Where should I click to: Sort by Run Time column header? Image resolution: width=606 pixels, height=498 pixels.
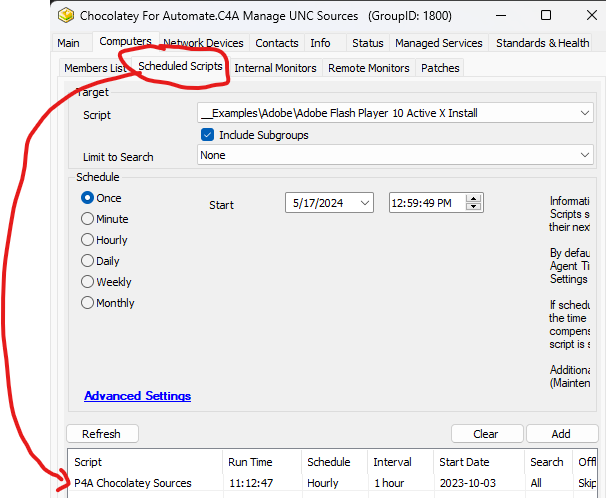pos(262,462)
